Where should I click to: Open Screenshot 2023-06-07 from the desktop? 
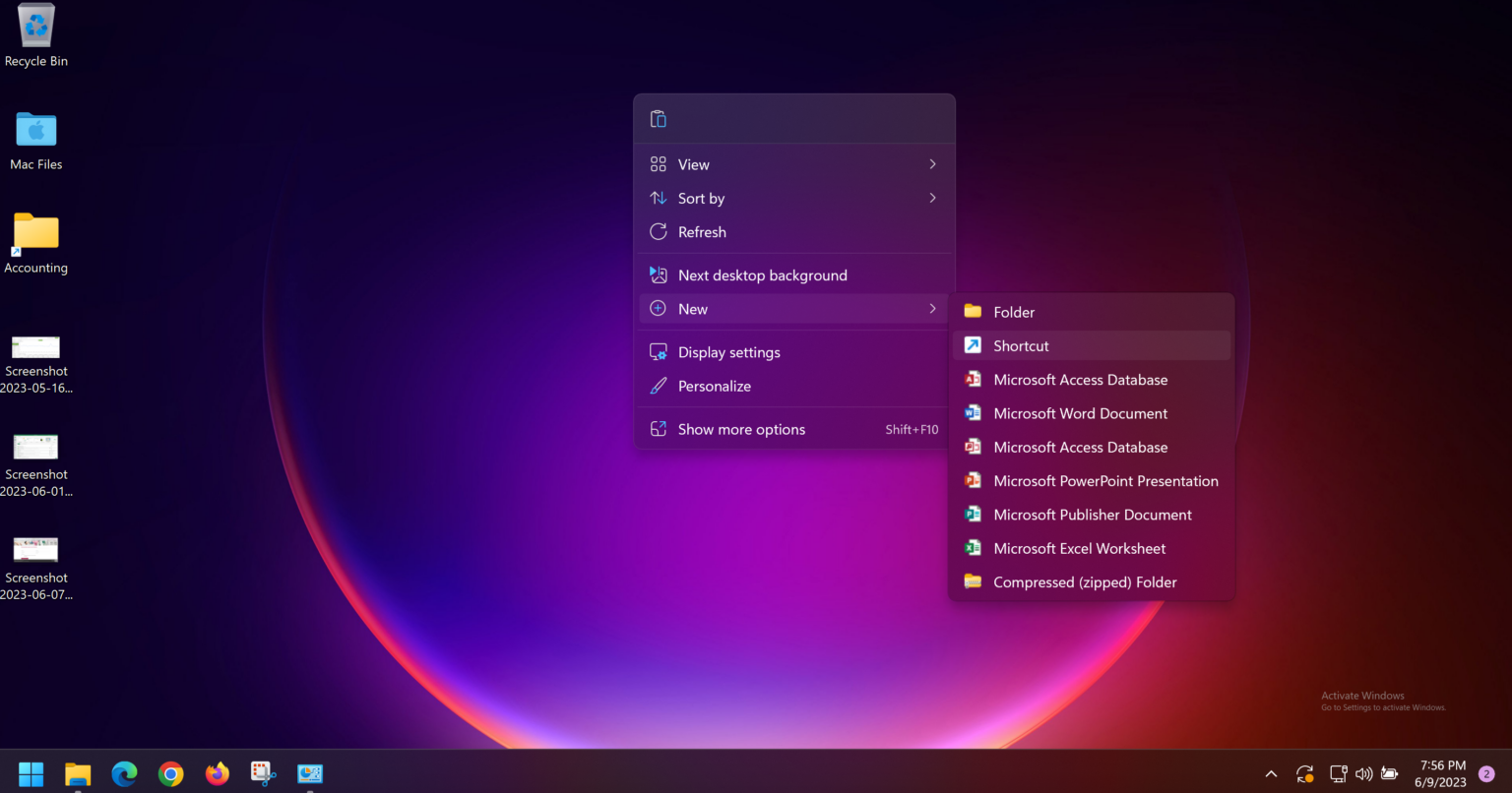pos(35,551)
